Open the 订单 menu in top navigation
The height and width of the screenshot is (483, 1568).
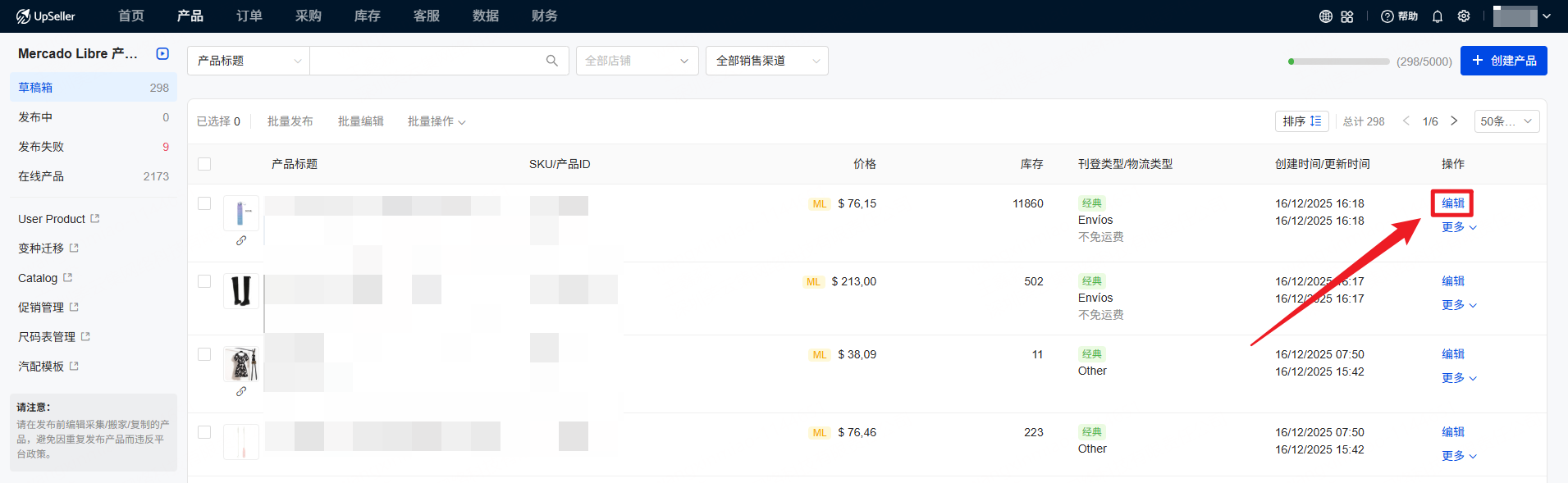[x=249, y=16]
